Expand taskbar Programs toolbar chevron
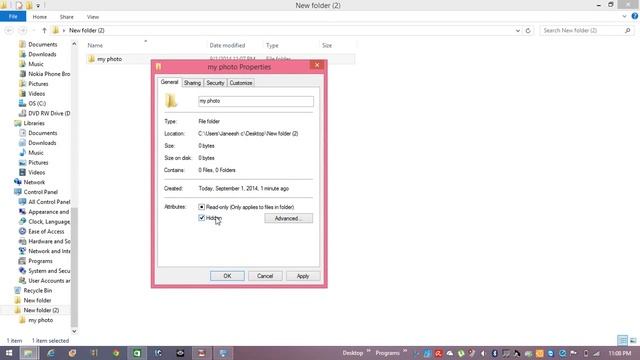 [405, 351]
